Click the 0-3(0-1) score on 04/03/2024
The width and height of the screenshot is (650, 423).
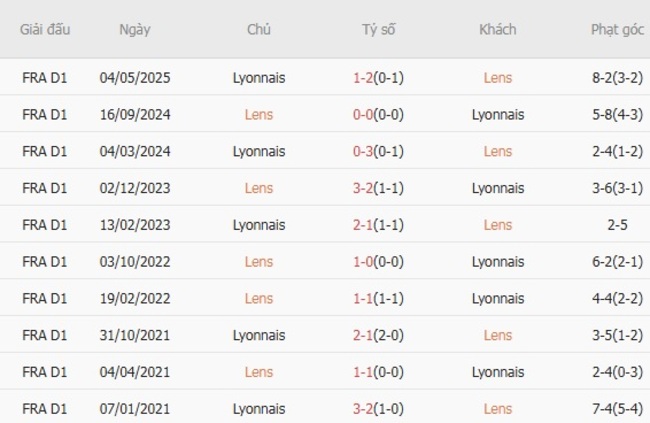(378, 151)
